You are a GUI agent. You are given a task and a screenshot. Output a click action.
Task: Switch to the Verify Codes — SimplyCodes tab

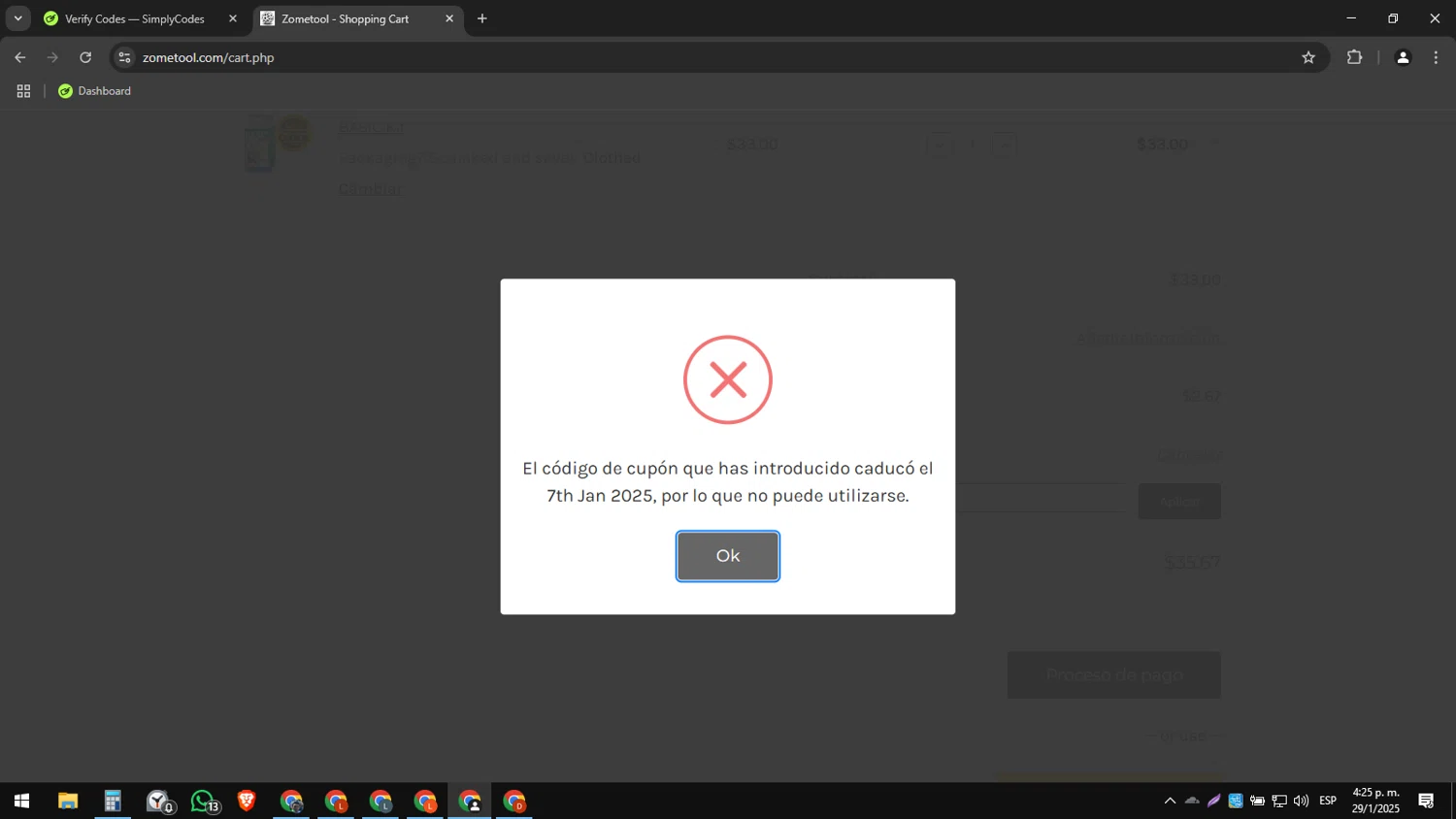coord(135,18)
